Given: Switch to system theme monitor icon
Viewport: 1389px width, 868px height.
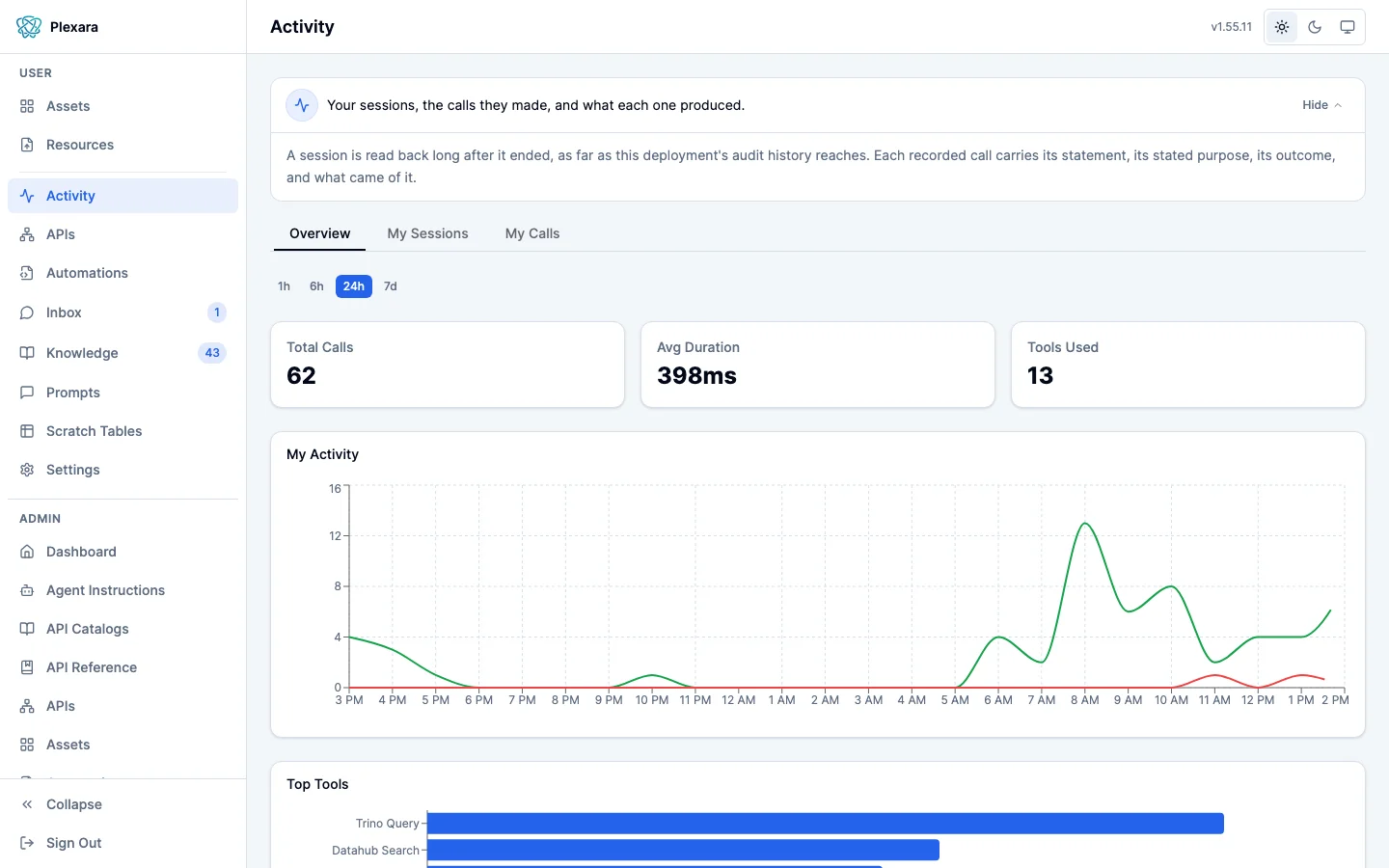Looking at the screenshot, I should [1348, 27].
